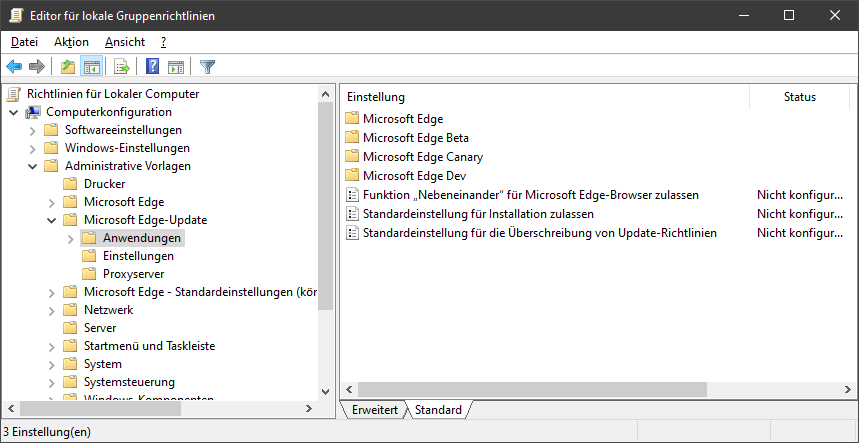Select 'Standardeinstellung für Installation zulassen' policy
859x443 pixels.
[x=478, y=214]
